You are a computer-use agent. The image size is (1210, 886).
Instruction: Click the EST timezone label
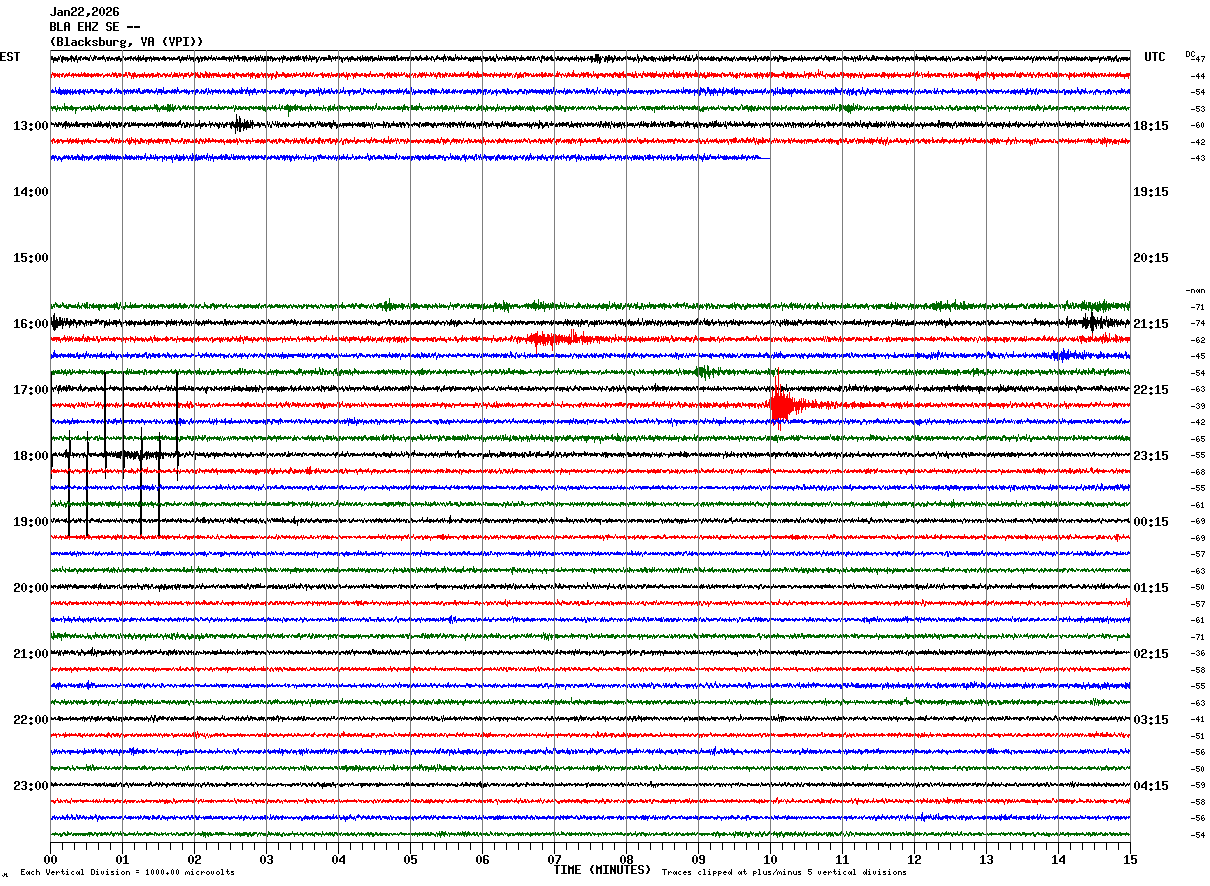[10, 57]
